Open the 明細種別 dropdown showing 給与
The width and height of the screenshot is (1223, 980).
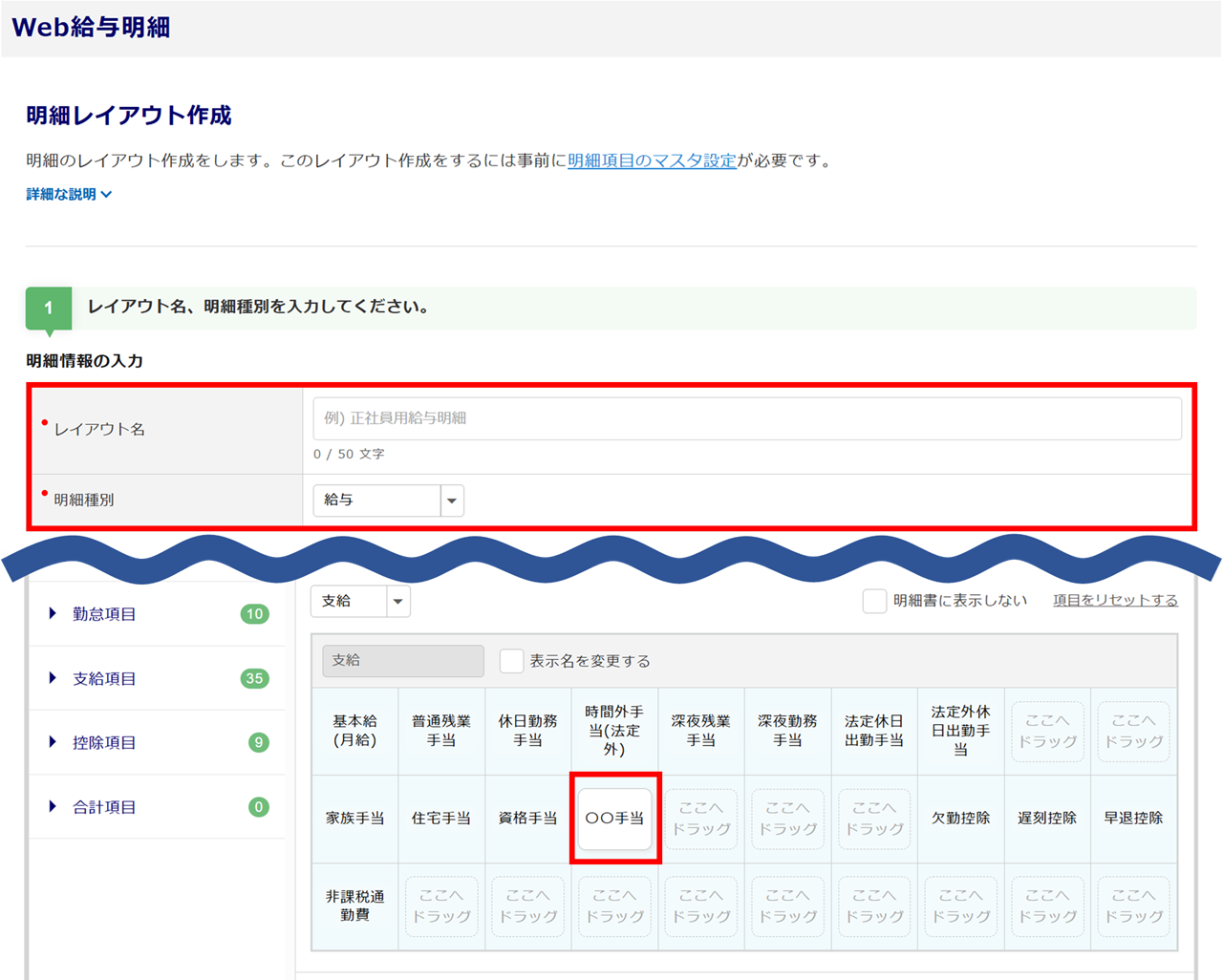click(x=388, y=501)
